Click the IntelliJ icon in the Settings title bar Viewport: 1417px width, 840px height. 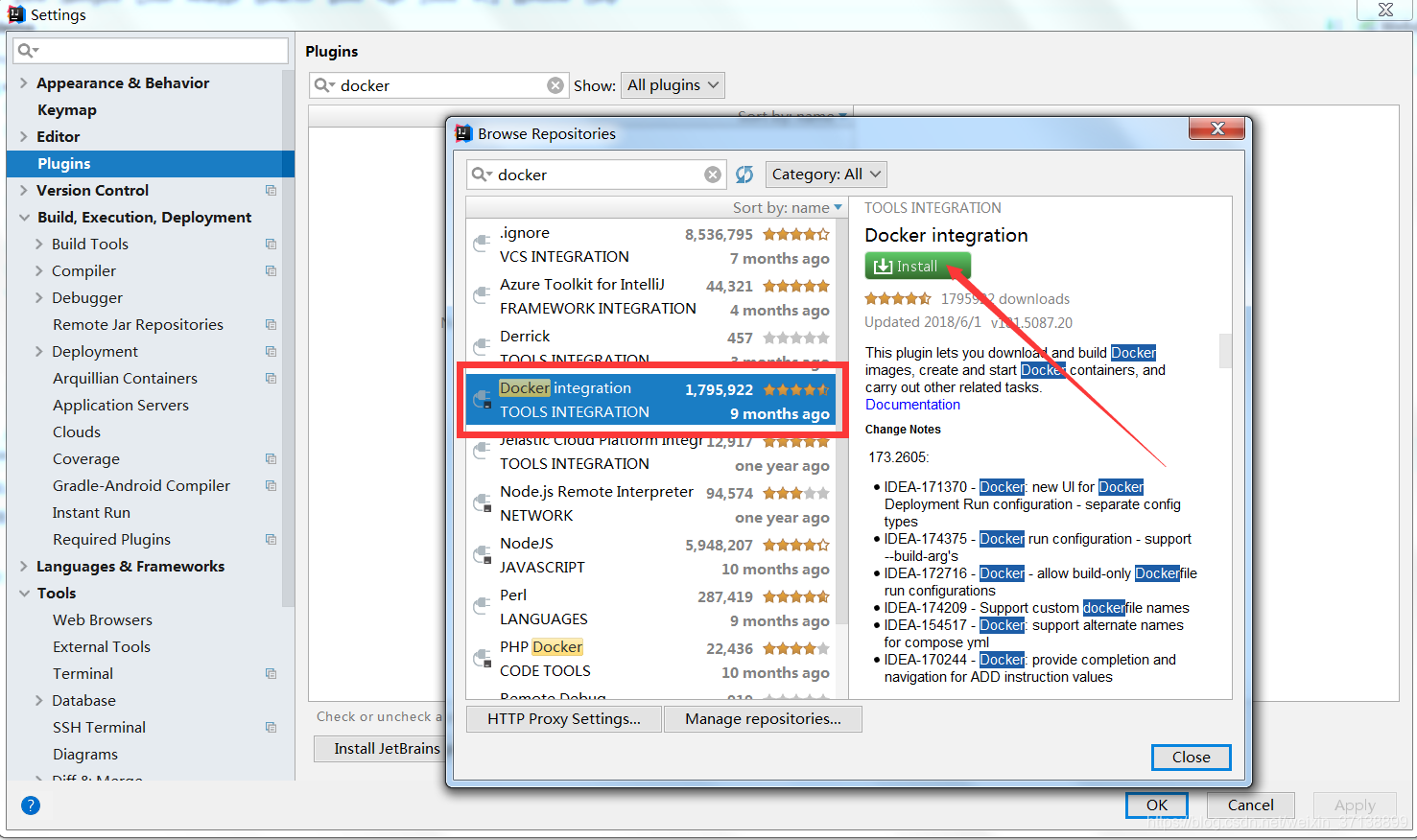coord(16,13)
